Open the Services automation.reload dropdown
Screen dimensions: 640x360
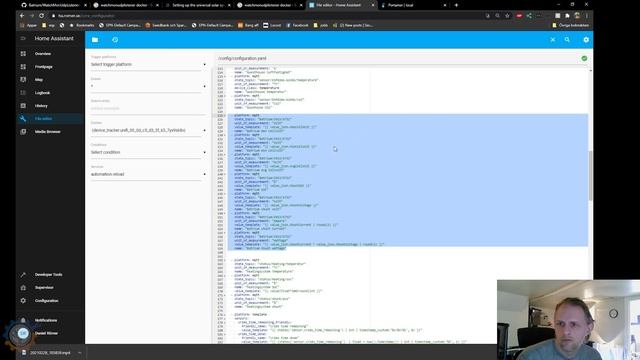(x=148, y=174)
